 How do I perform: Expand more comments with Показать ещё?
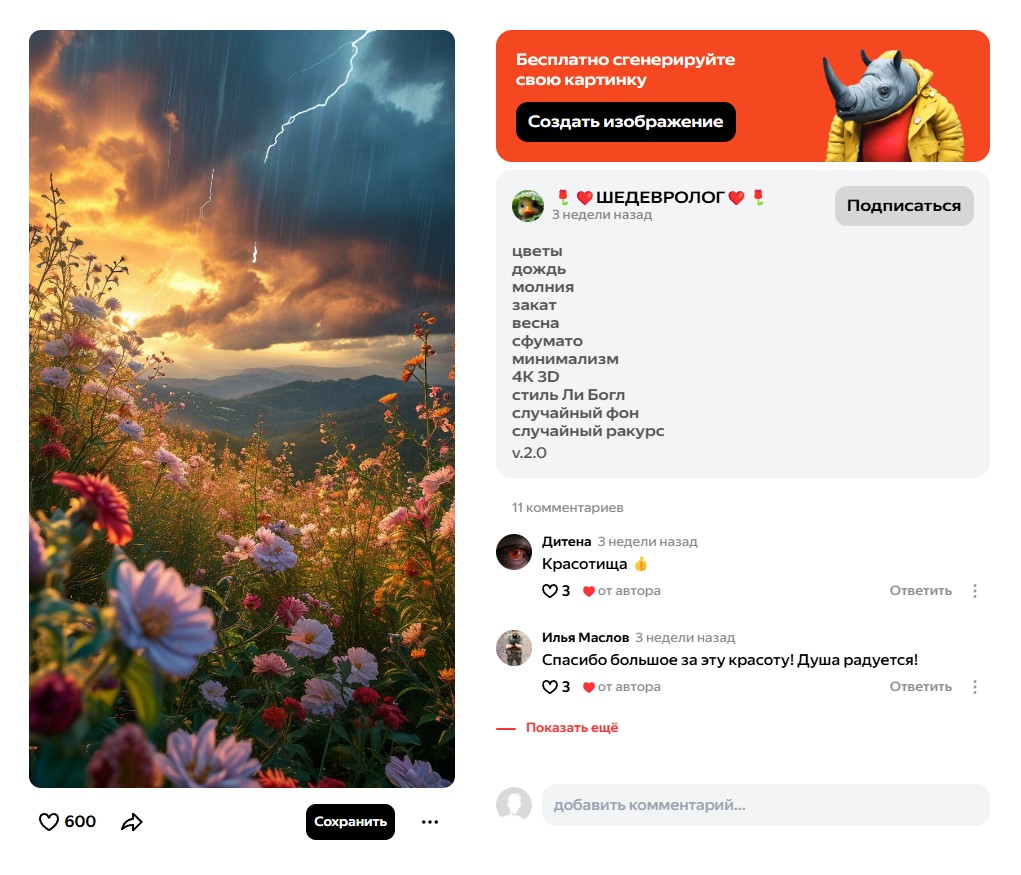pos(572,727)
